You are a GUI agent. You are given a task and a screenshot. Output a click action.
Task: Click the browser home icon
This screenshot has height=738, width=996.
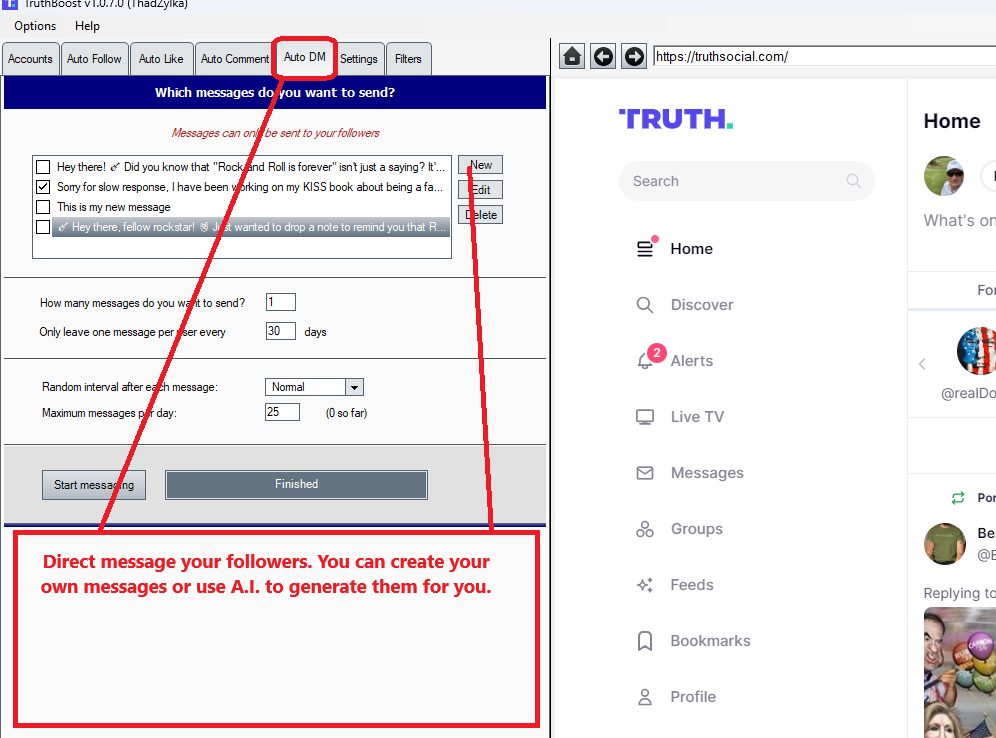click(x=572, y=57)
